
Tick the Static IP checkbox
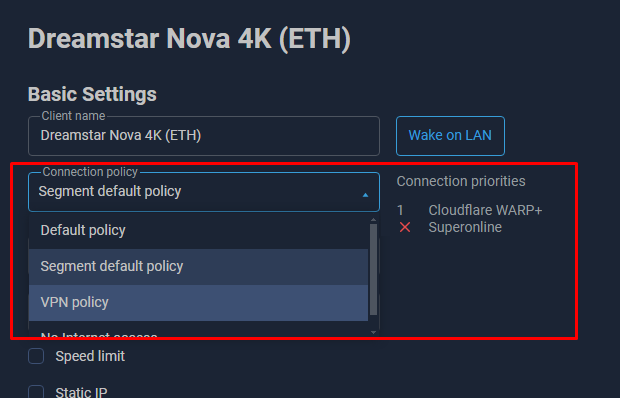tap(36, 392)
